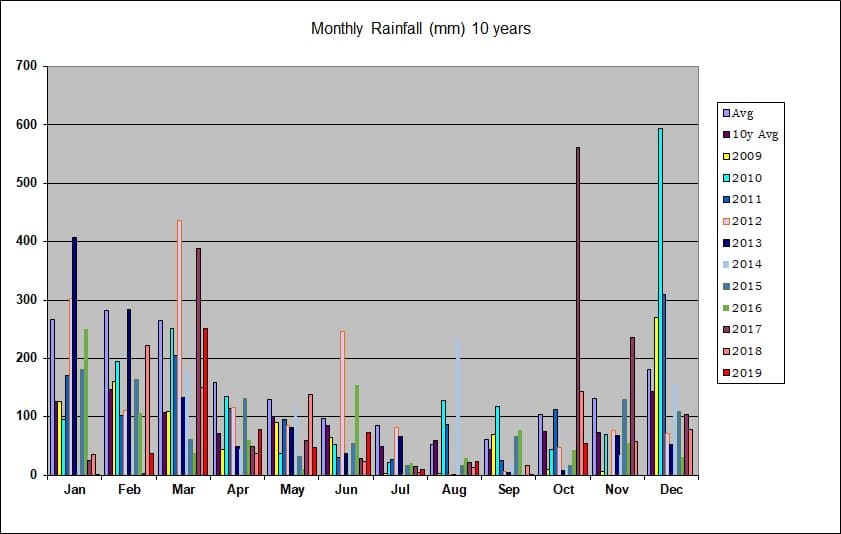Click the 700 y-axis value label

(x=26, y=66)
